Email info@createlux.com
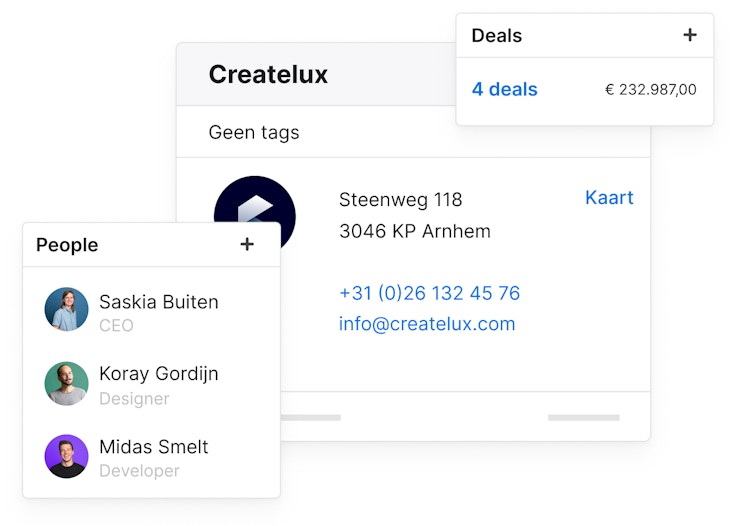Image resolution: width=736 pixels, height=526 pixels. (x=427, y=324)
